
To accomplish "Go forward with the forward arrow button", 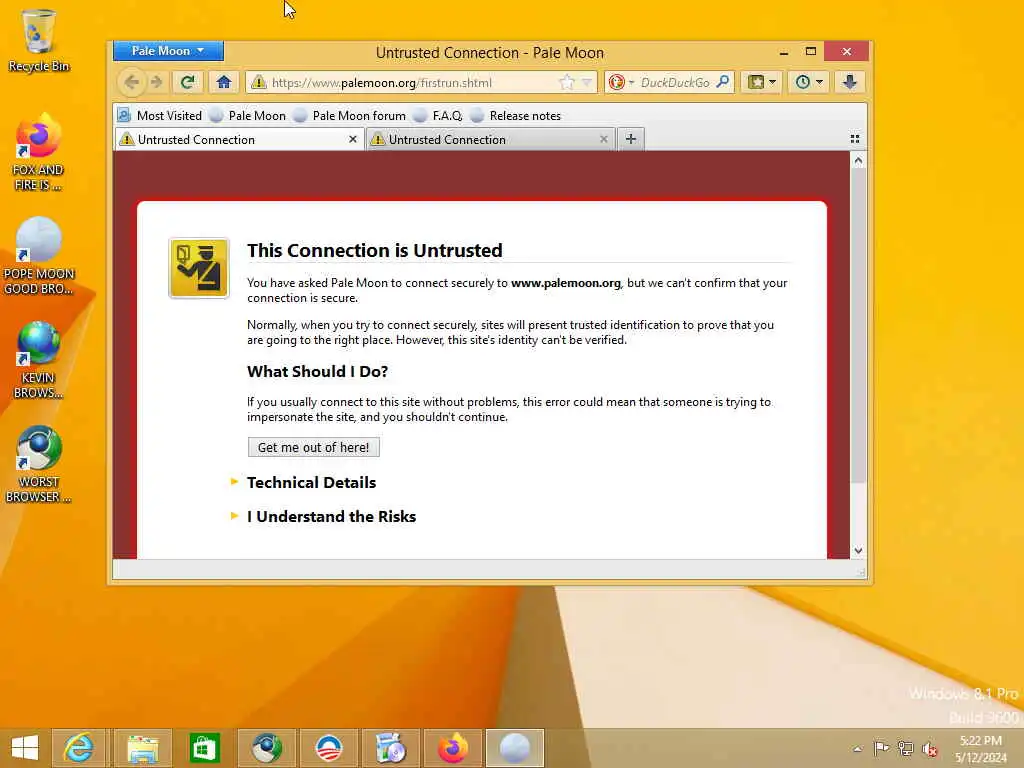I will point(156,82).
